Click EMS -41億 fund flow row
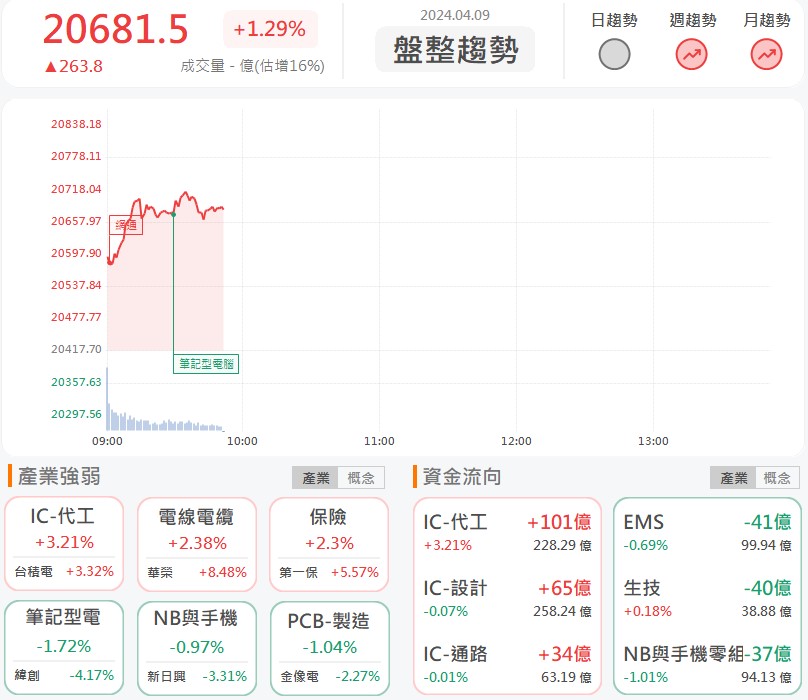Screen dimensions: 808x700 coord(707,532)
